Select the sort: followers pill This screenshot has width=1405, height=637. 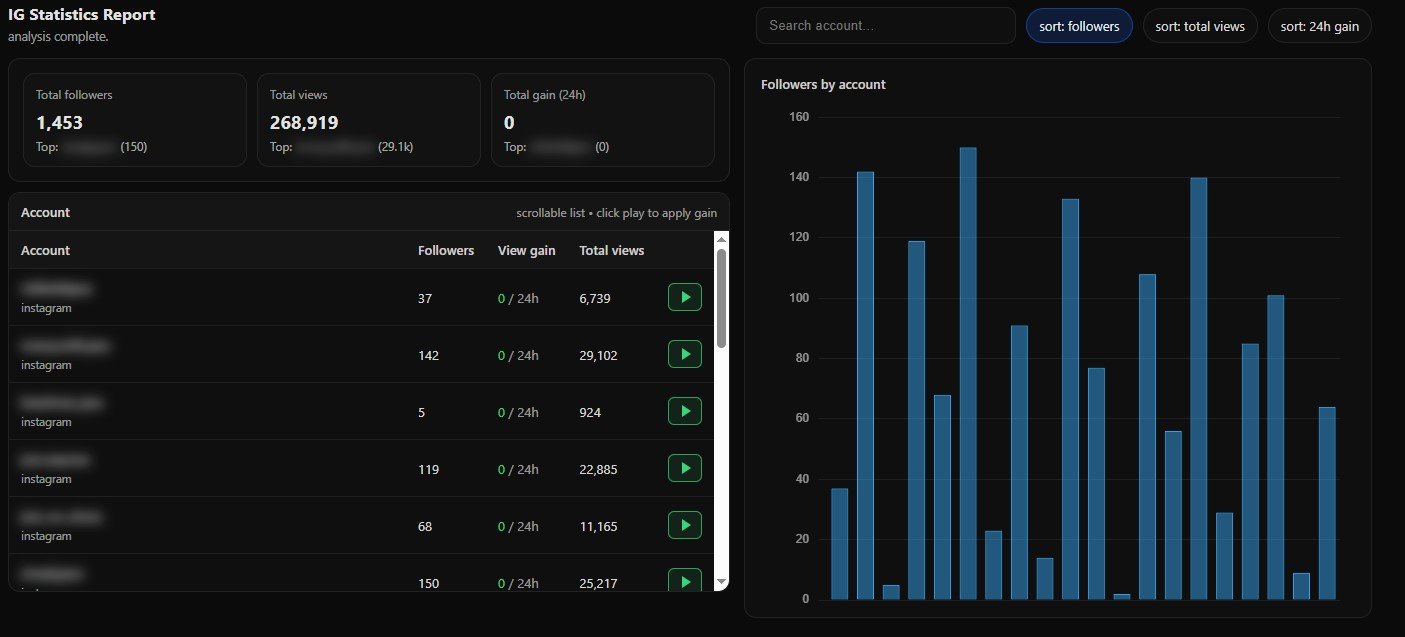(1079, 26)
